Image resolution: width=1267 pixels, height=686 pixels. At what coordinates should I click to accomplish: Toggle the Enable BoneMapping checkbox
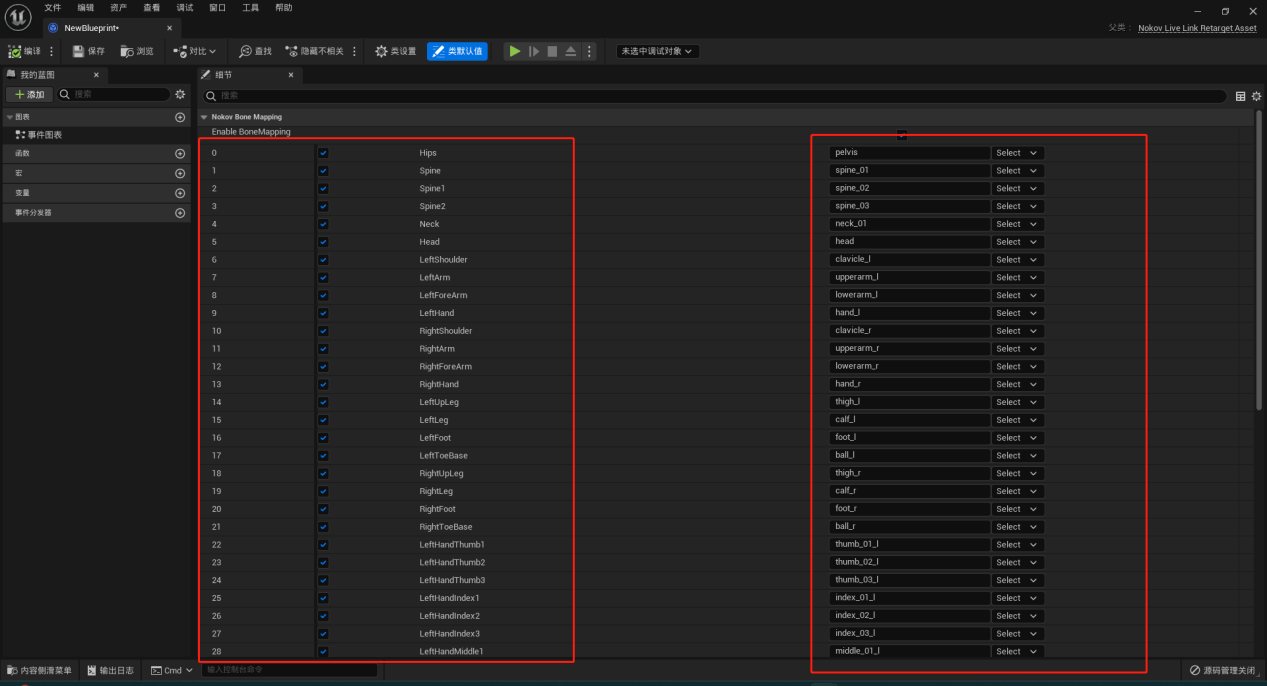(x=902, y=134)
